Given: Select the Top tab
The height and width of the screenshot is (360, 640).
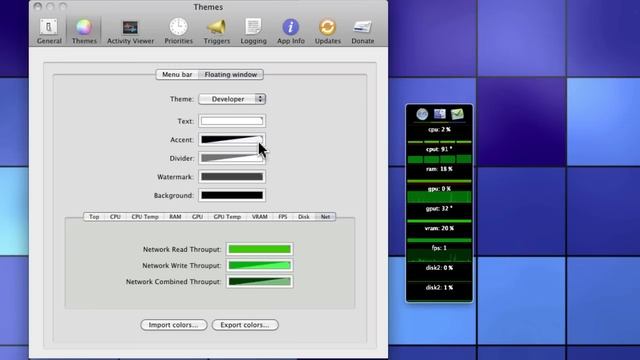Looking at the screenshot, I should point(94,217).
